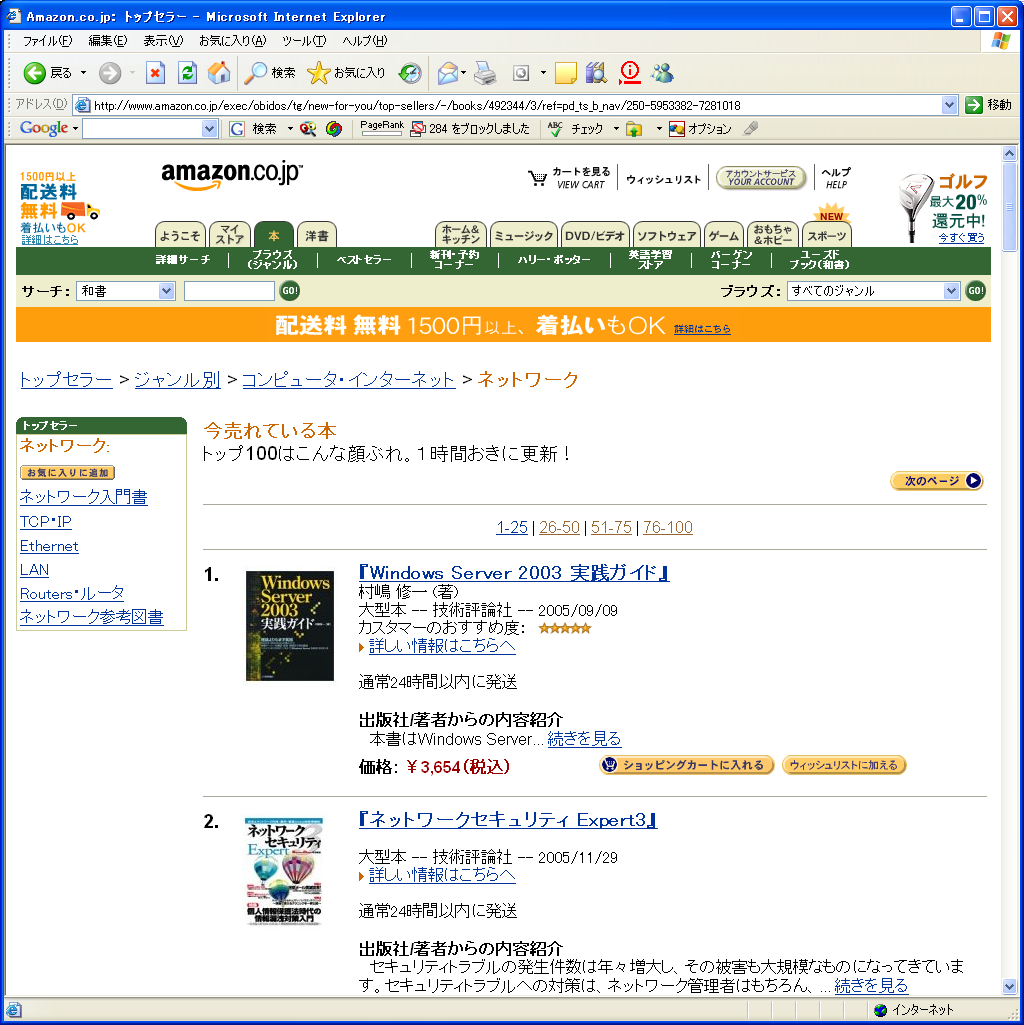Click PageRank indicator in Google toolbar
This screenshot has height=1025, width=1024.
coord(382,128)
